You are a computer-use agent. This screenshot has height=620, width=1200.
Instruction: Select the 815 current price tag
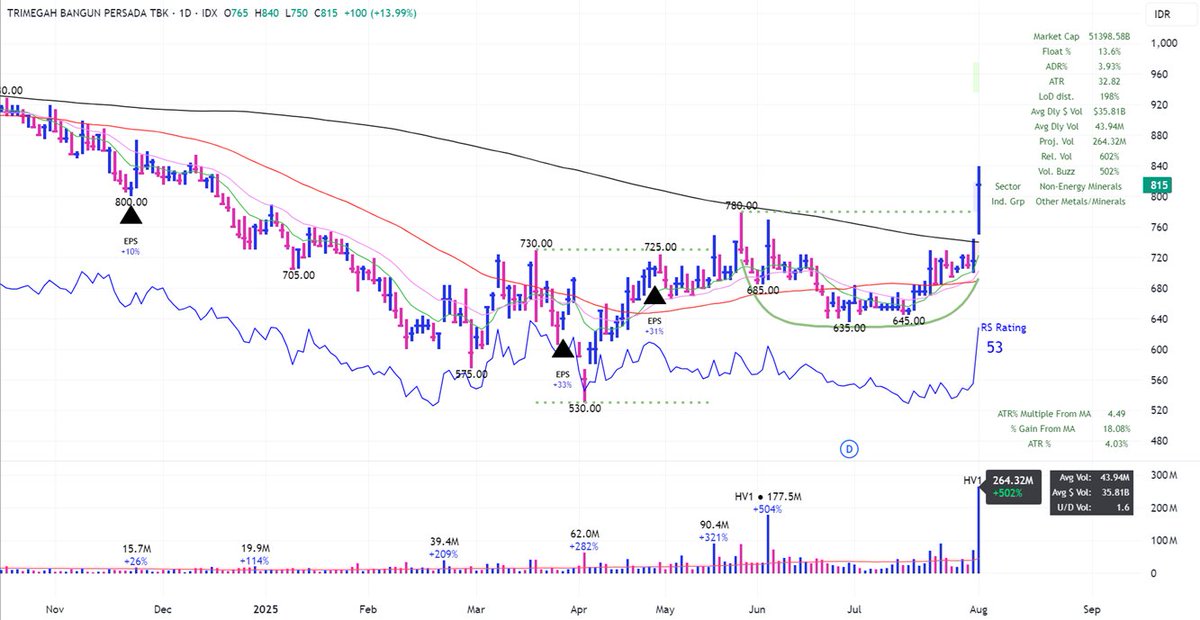pos(1160,185)
